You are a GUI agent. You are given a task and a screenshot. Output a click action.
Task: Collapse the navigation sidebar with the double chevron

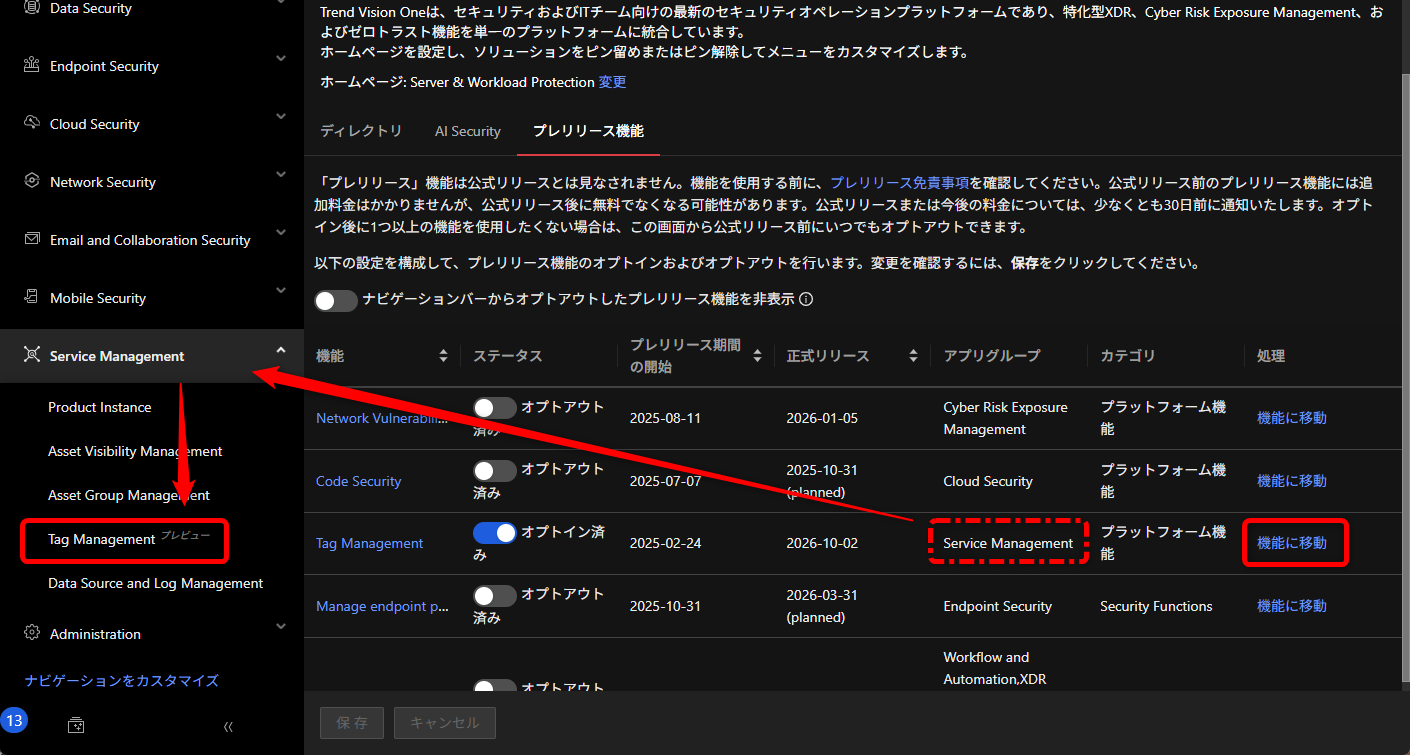tap(228, 727)
